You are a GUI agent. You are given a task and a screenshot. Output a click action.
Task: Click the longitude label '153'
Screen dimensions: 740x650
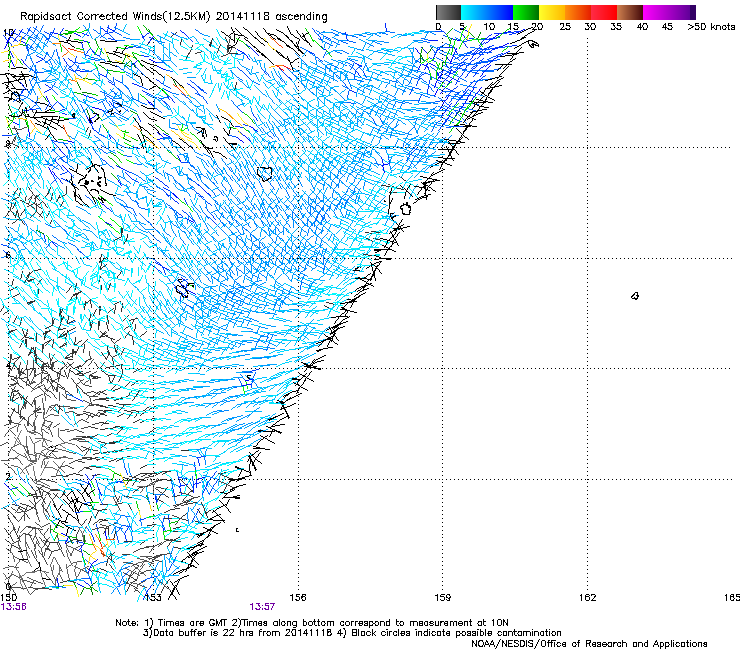153,598
